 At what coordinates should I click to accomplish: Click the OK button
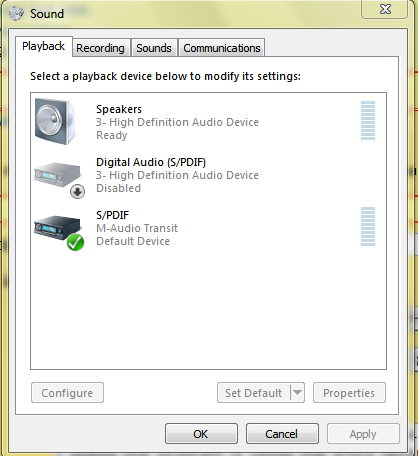click(201, 434)
